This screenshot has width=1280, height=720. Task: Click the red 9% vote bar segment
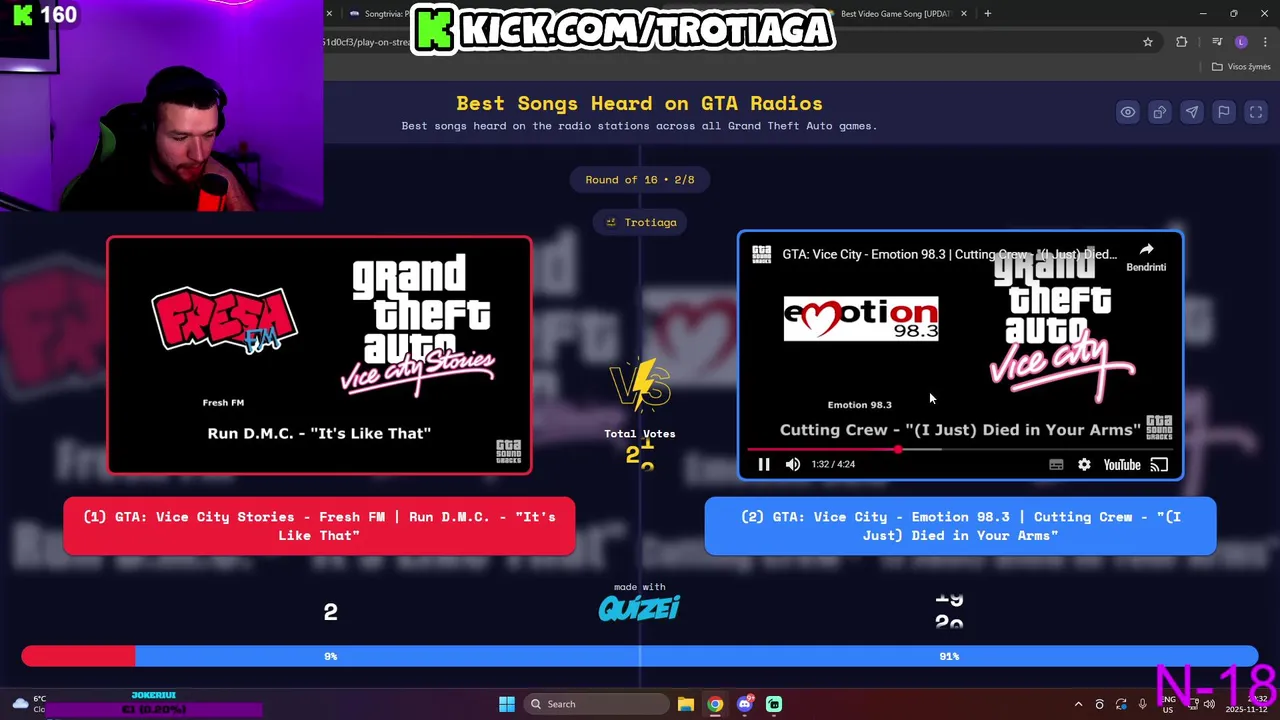click(x=78, y=656)
